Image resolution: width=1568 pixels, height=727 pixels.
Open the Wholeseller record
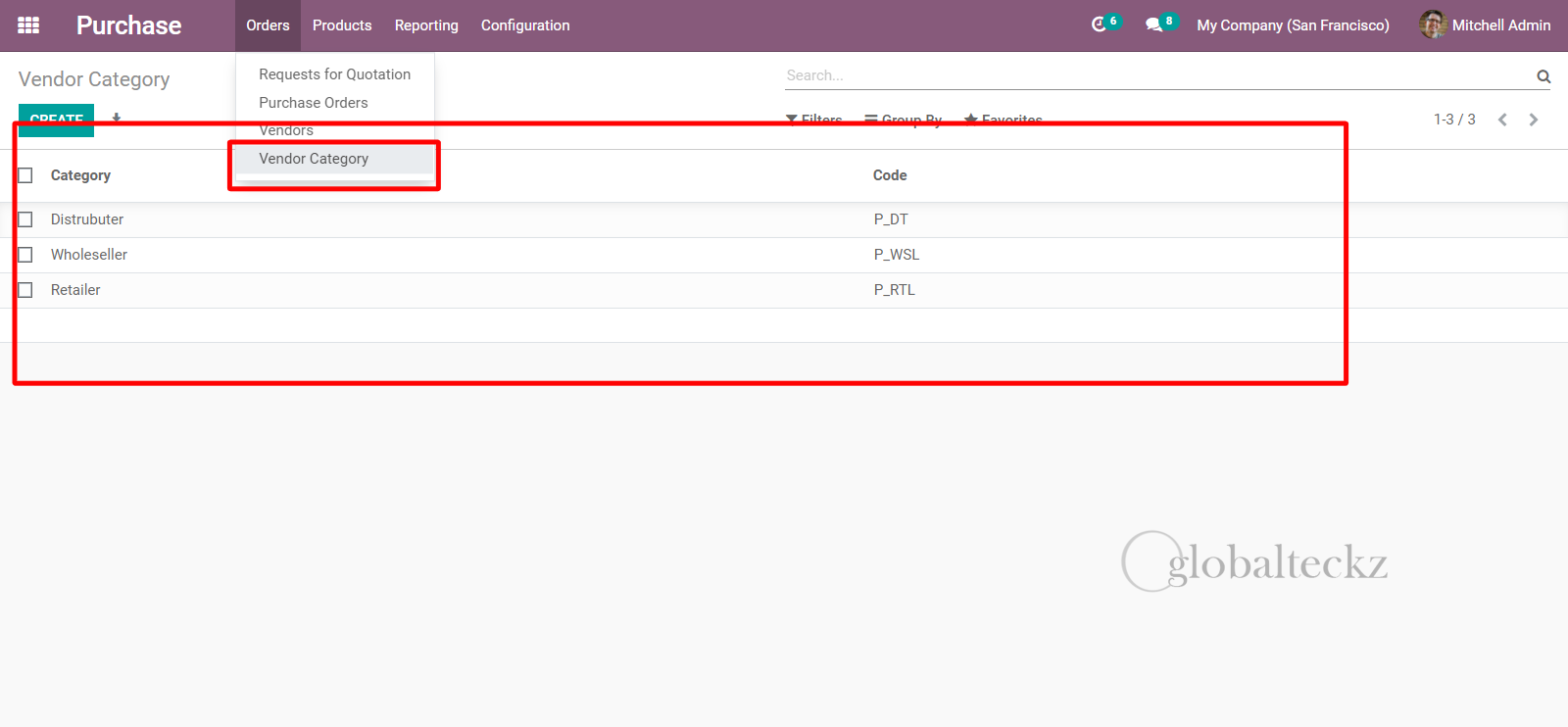pos(89,255)
